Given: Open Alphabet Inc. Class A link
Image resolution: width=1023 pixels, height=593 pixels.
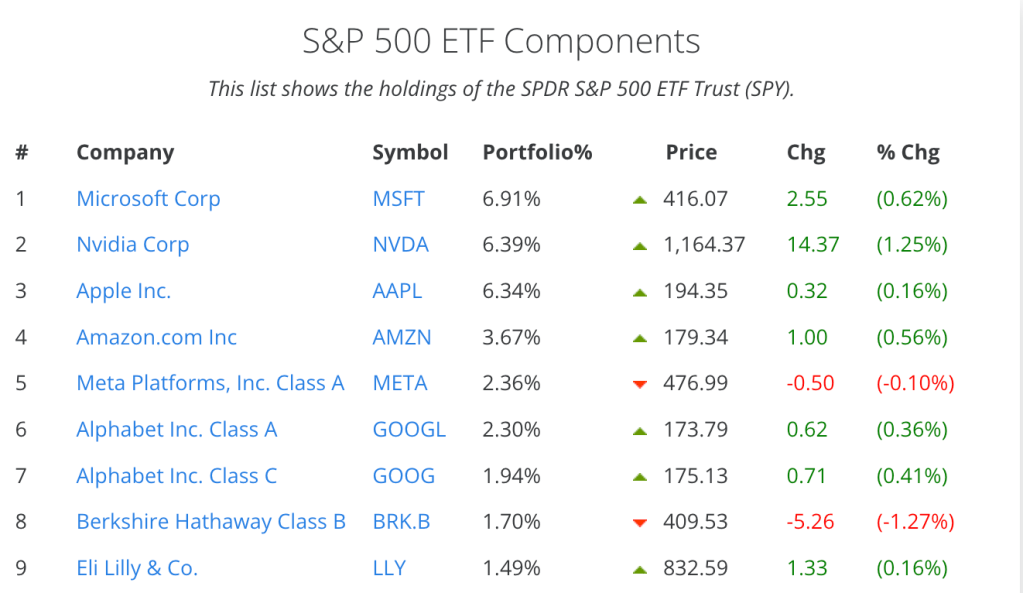Looking at the screenshot, I should coord(177,430).
